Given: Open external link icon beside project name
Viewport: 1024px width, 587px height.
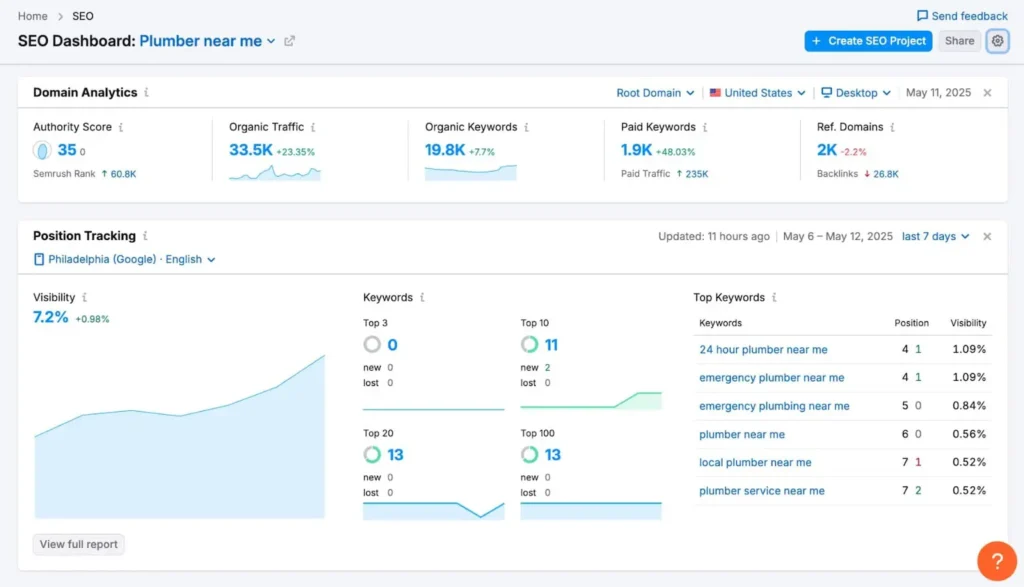Looking at the screenshot, I should pyautogui.click(x=290, y=41).
